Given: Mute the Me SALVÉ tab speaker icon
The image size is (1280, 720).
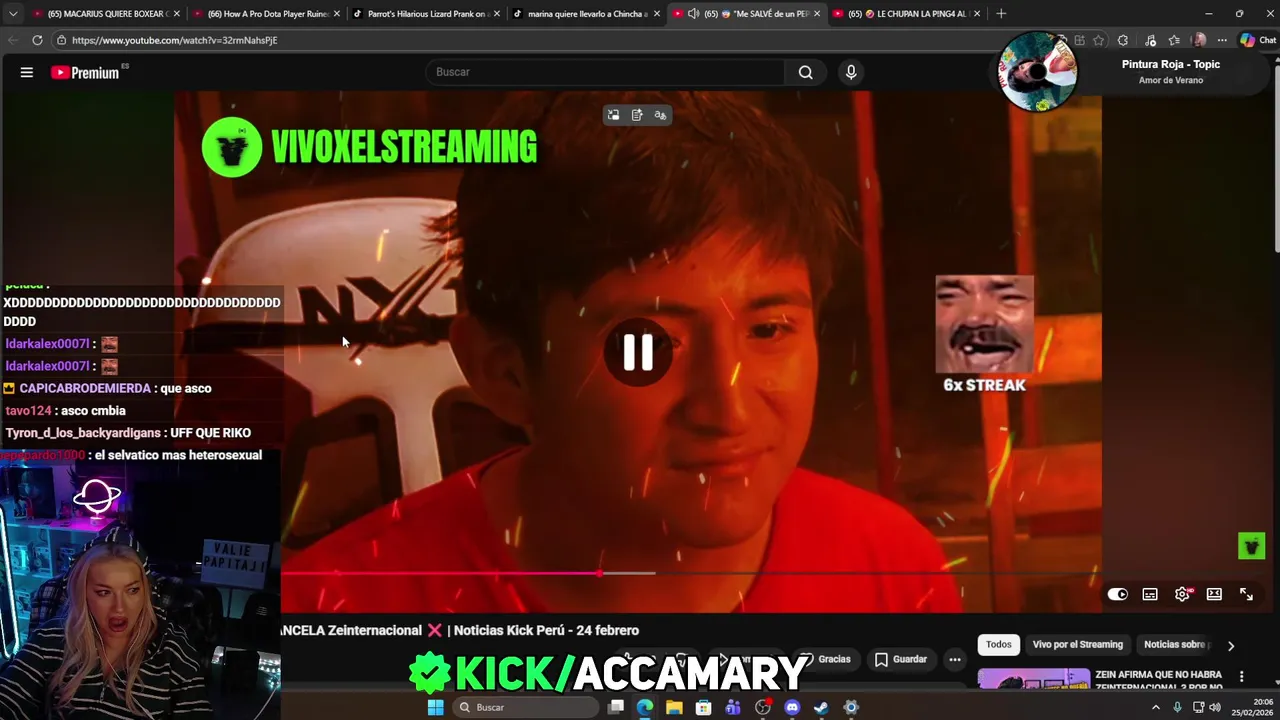Looking at the screenshot, I should pyautogui.click(x=693, y=13).
